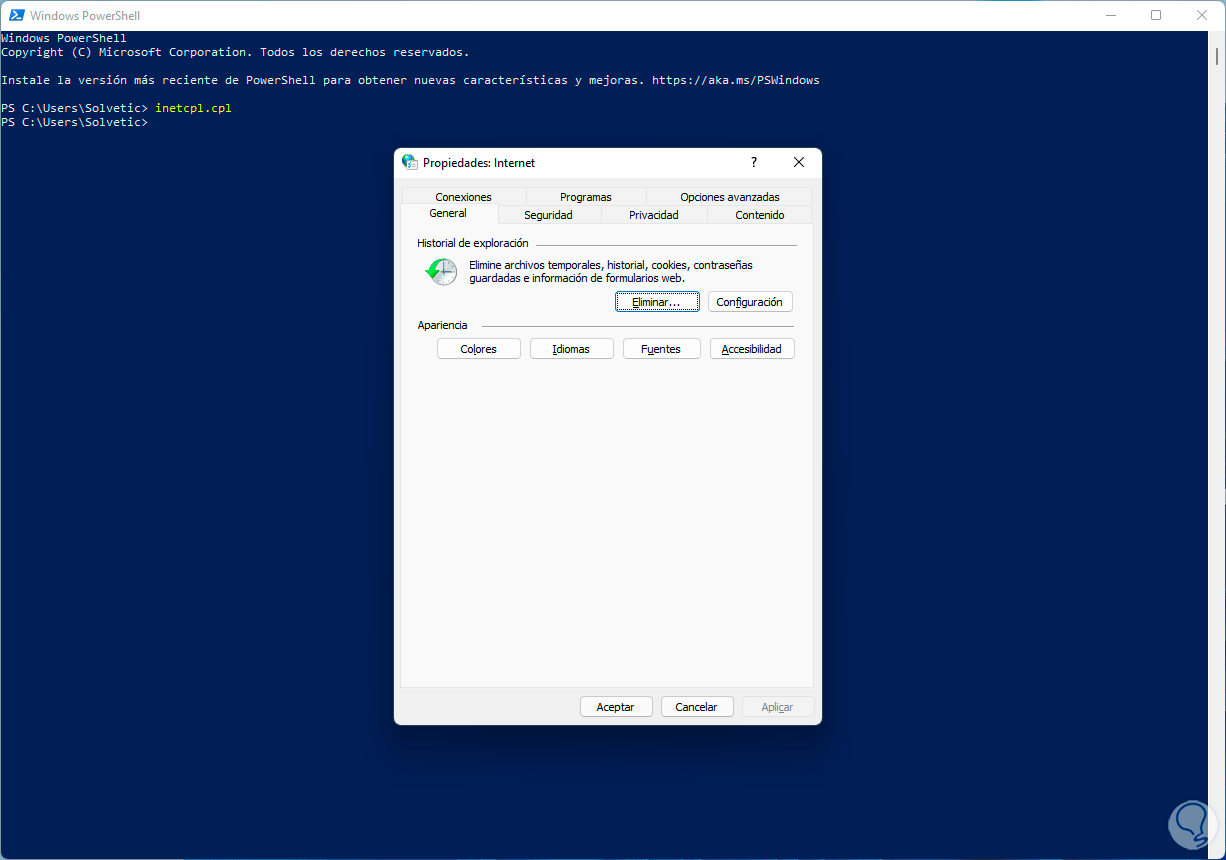Screen dimensions: 1226x860
Task: Maximize the Windows PowerShell window
Action: click(x=1156, y=15)
